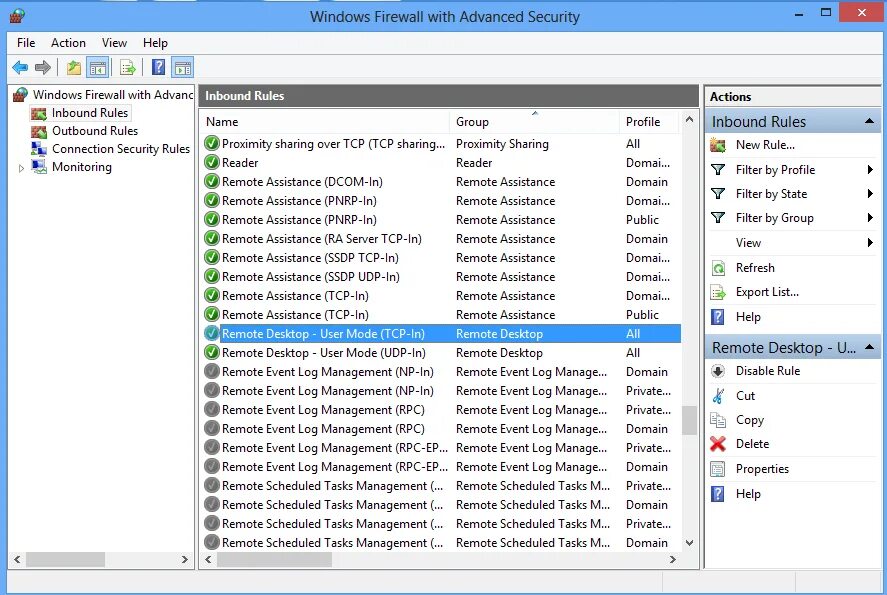The width and height of the screenshot is (887, 595).
Task: Click New Rule... in the Actions pane
Action: (x=765, y=145)
